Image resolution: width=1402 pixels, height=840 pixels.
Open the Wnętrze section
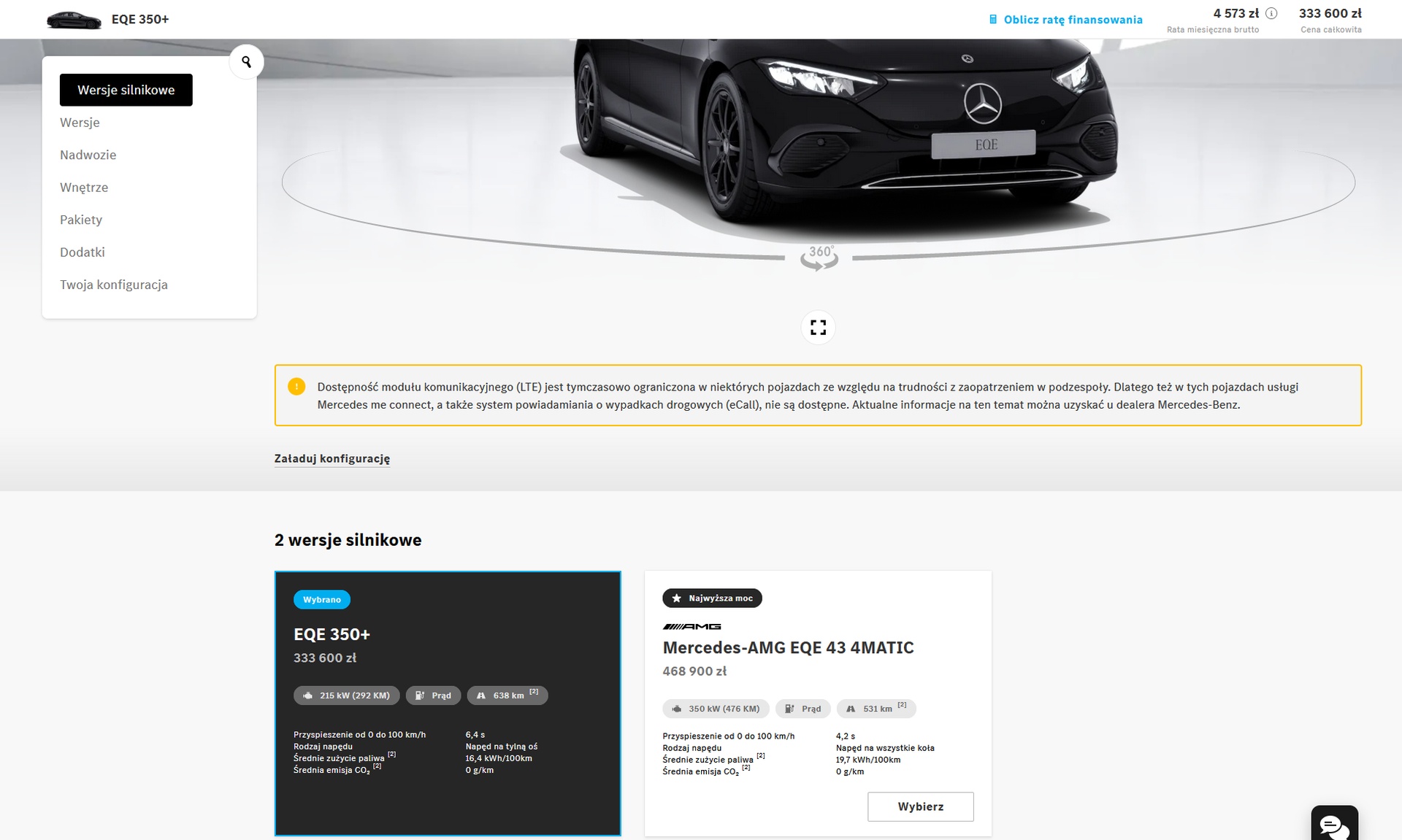(x=84, y=188)
